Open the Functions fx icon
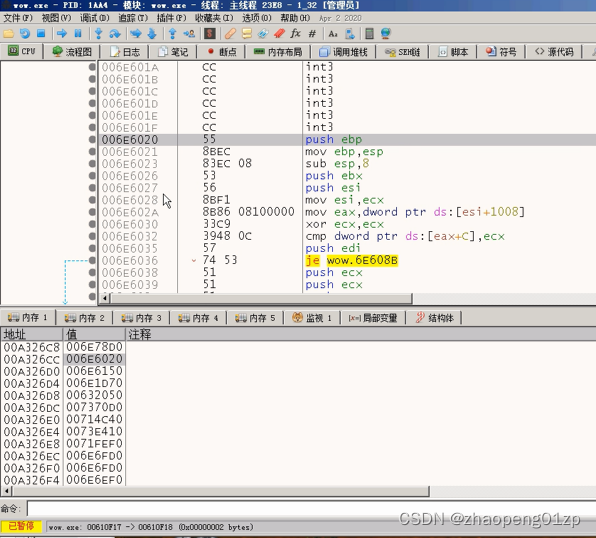 [295, 33]
